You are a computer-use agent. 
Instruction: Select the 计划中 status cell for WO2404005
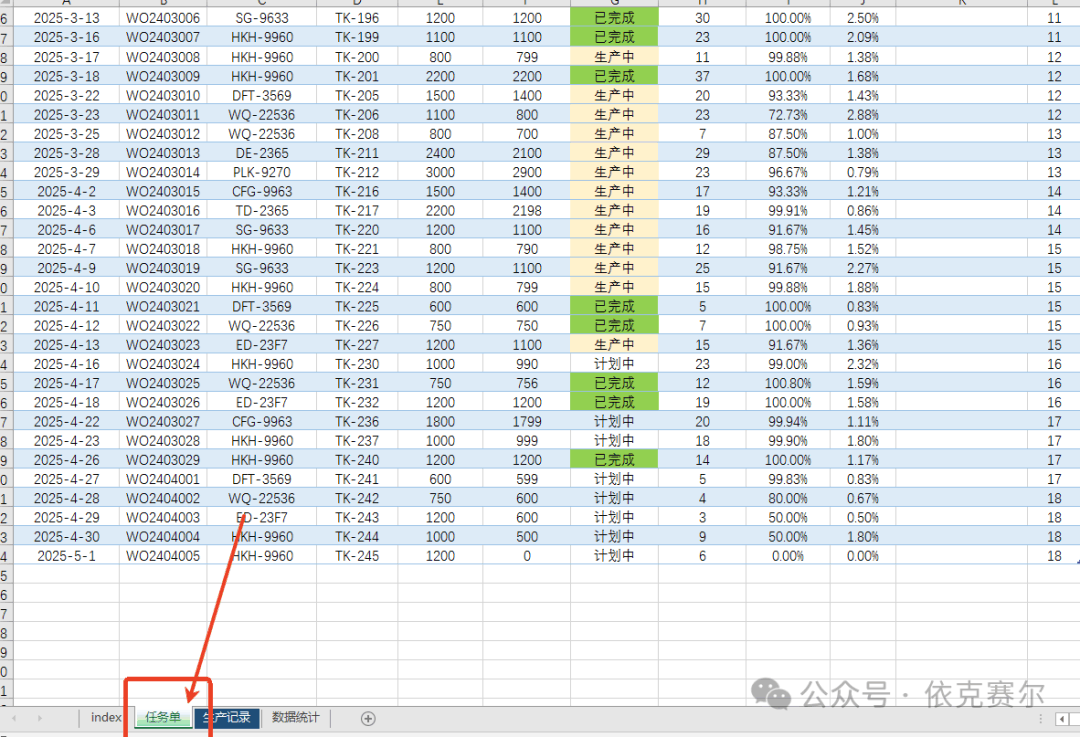point(614,556)
